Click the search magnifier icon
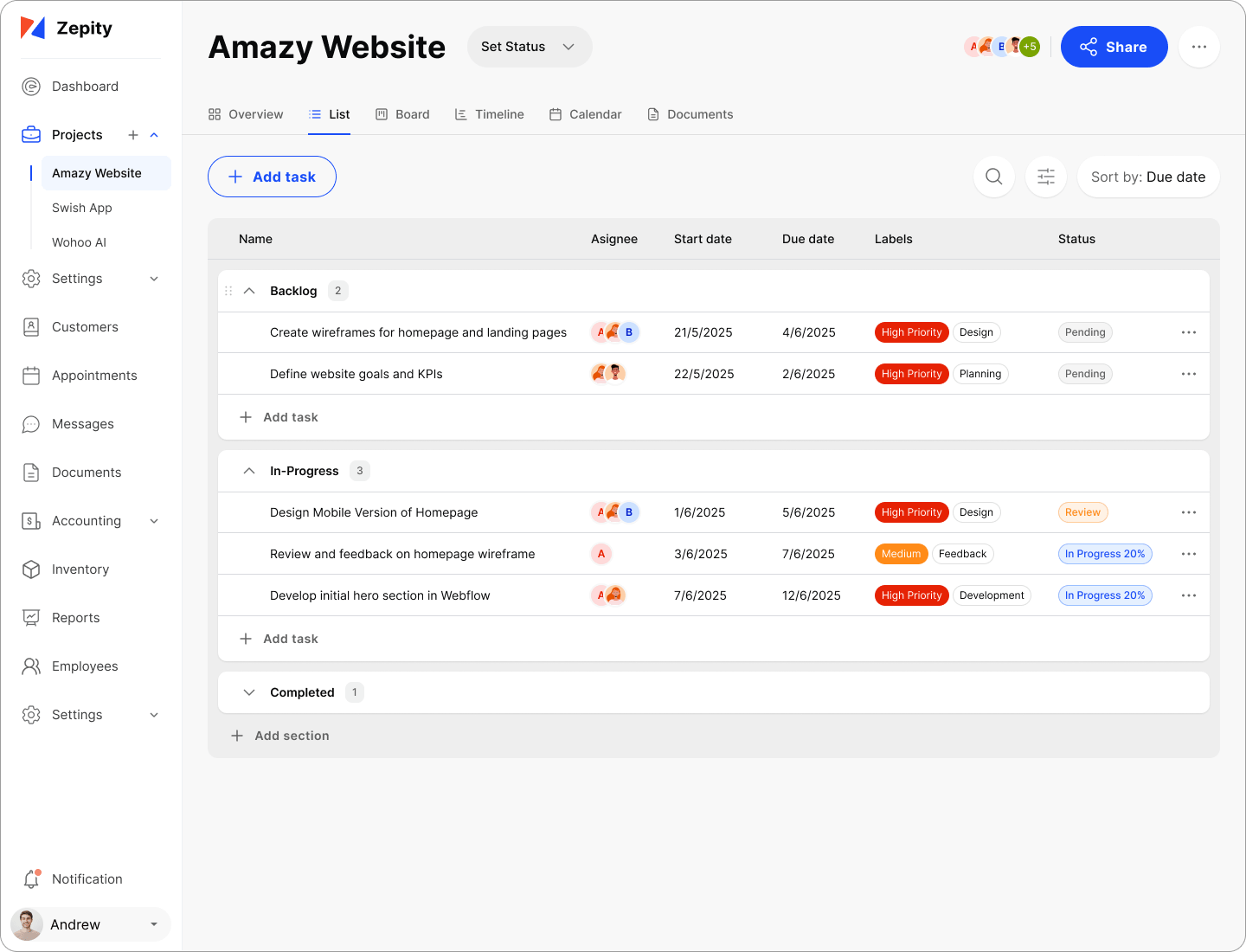The height and width of the screenshot is (952, 1246). (x=993, y=177)
